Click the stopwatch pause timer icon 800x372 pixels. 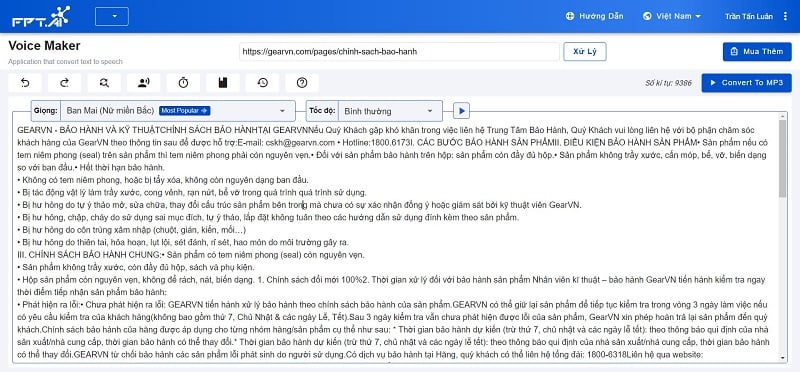click(x=183, y=83)
